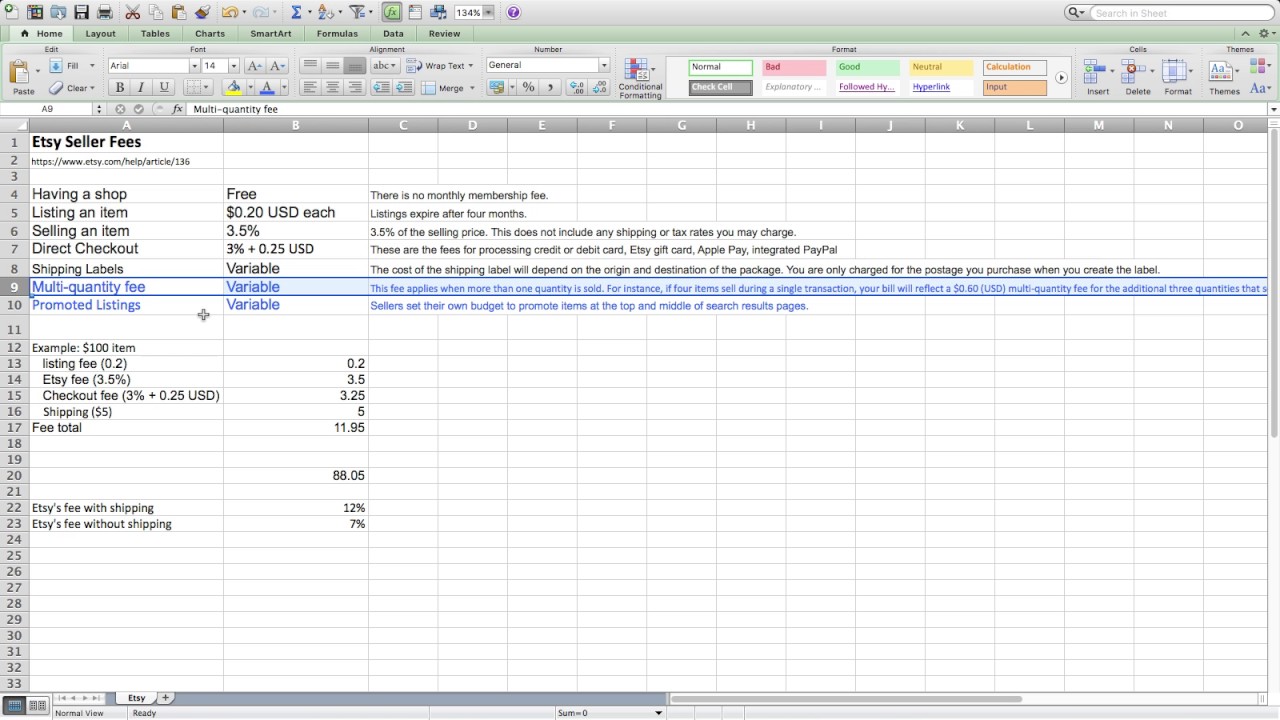Open Excel help question mark
1280x720 pixels.
513,13
